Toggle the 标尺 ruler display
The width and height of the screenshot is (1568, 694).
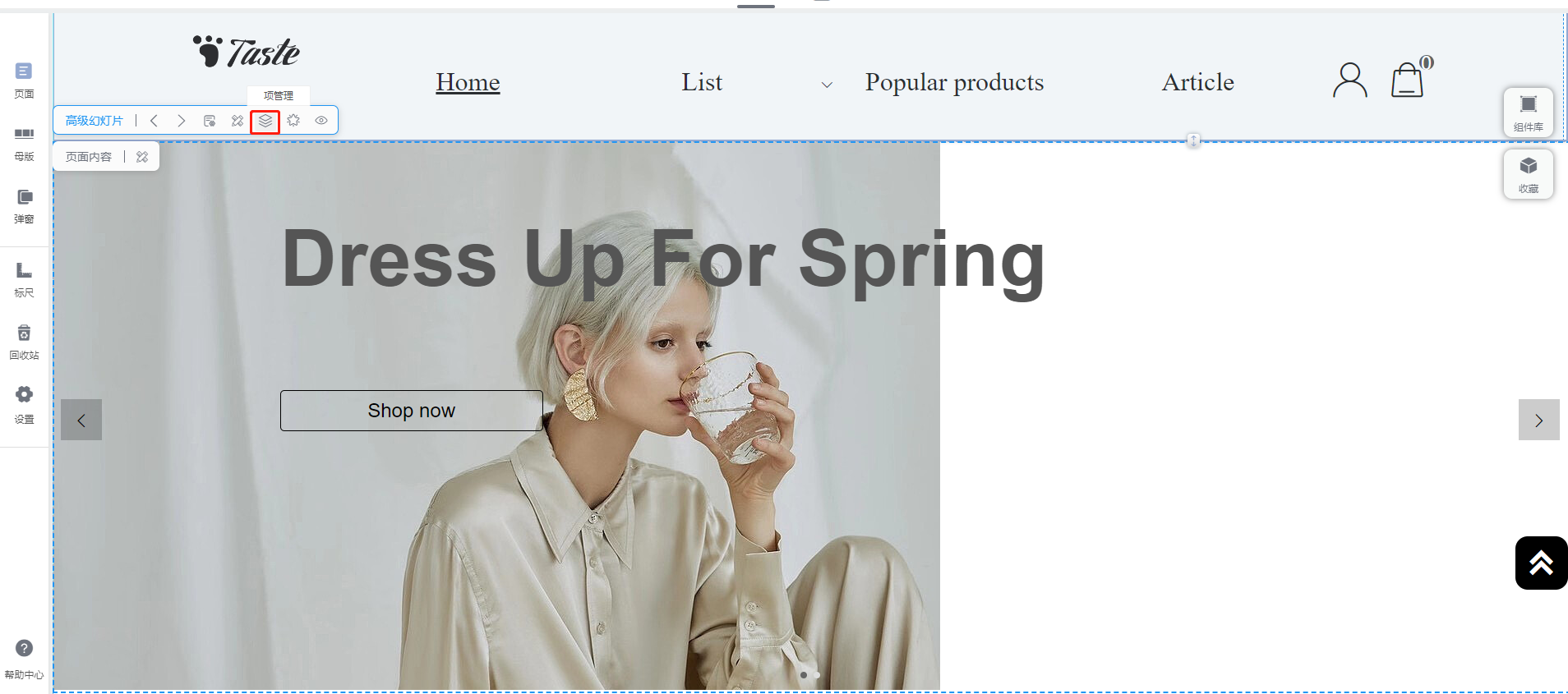[x=24, y=280]
